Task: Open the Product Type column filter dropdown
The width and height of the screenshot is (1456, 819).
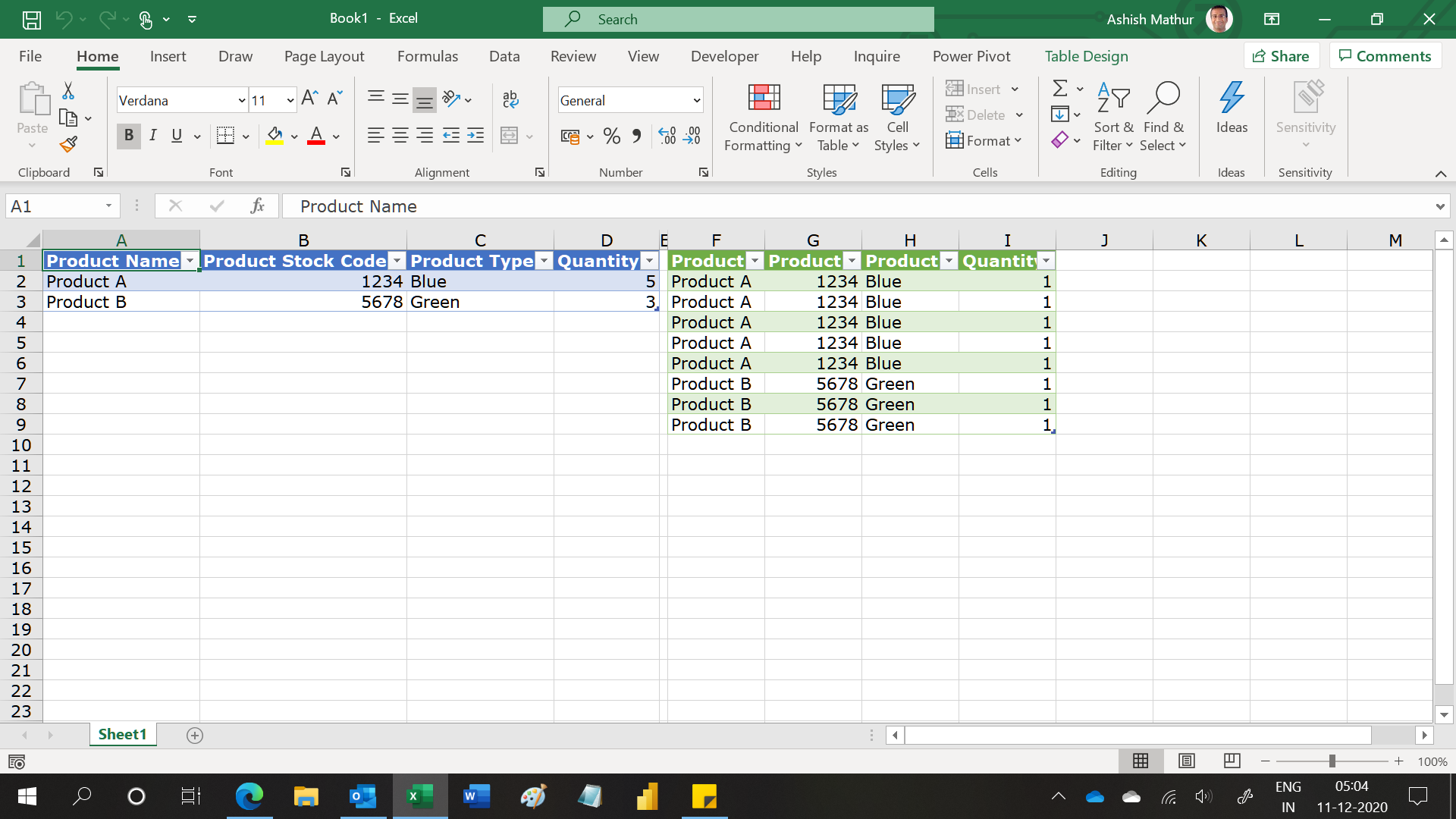Action: click(x=544, y=261)
